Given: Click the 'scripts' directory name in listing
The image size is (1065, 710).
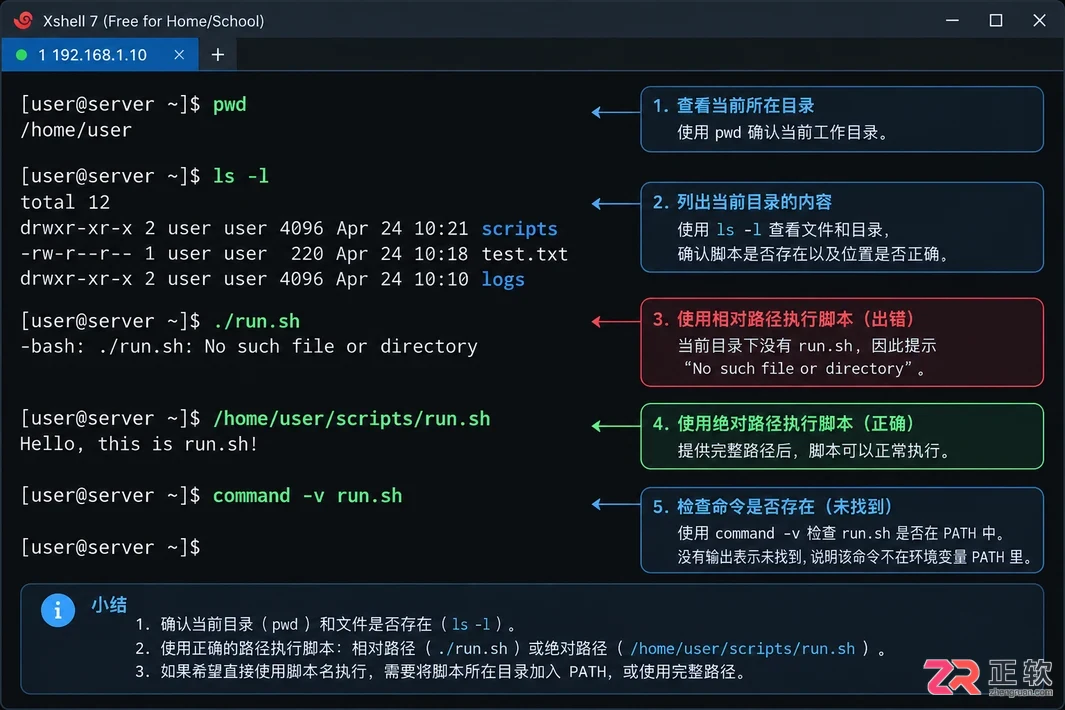Looking at the screenshot, I should point(520,228).
